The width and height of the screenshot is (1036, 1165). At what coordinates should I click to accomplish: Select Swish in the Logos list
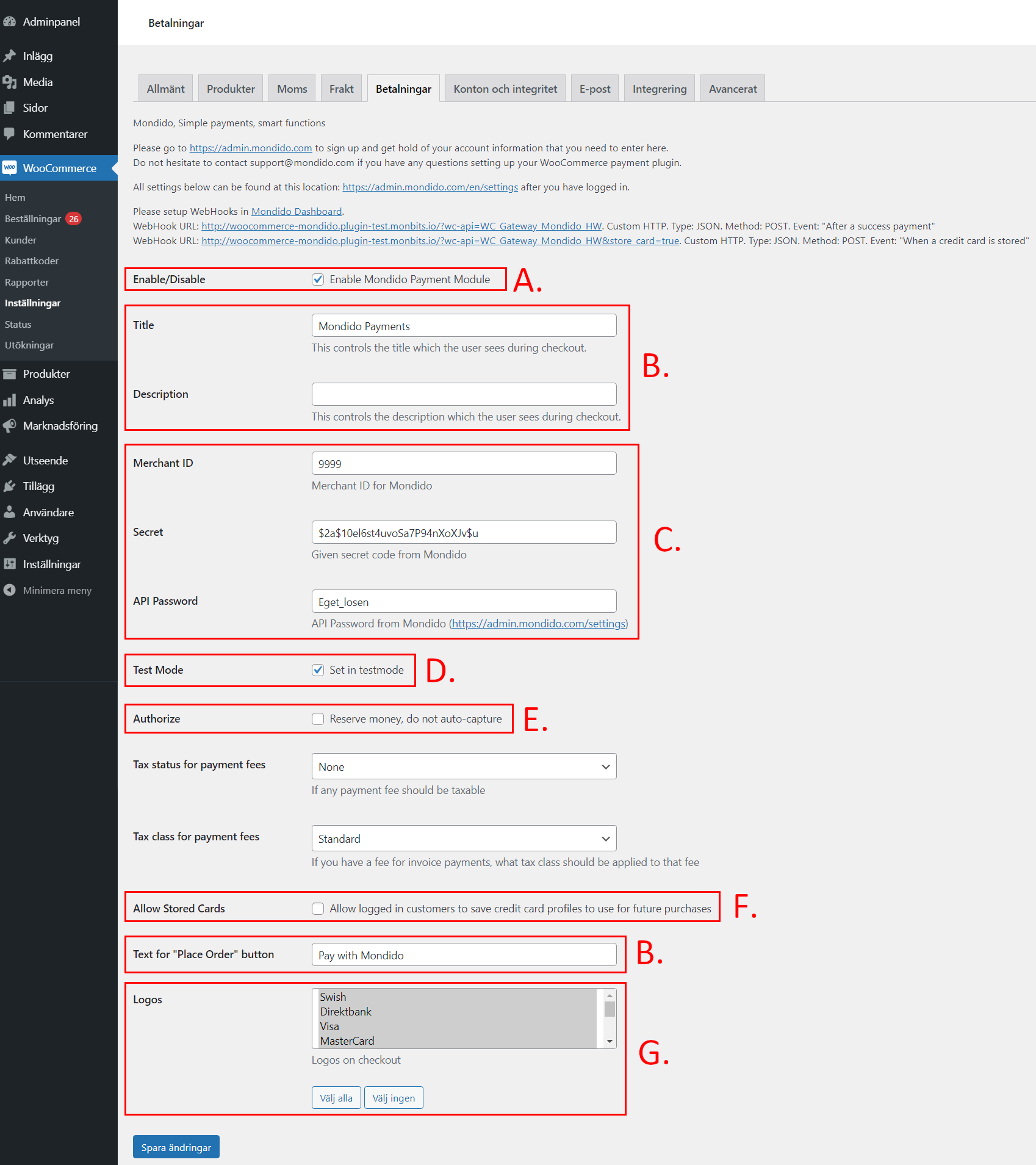tap(457, 997)
